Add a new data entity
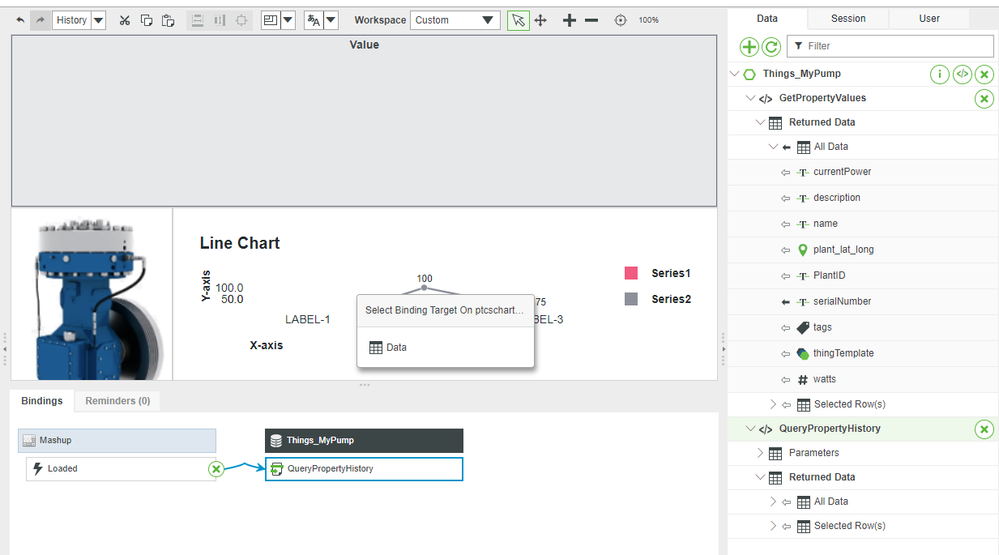Screen dimensions: 999x555 (x=749, y=46)
